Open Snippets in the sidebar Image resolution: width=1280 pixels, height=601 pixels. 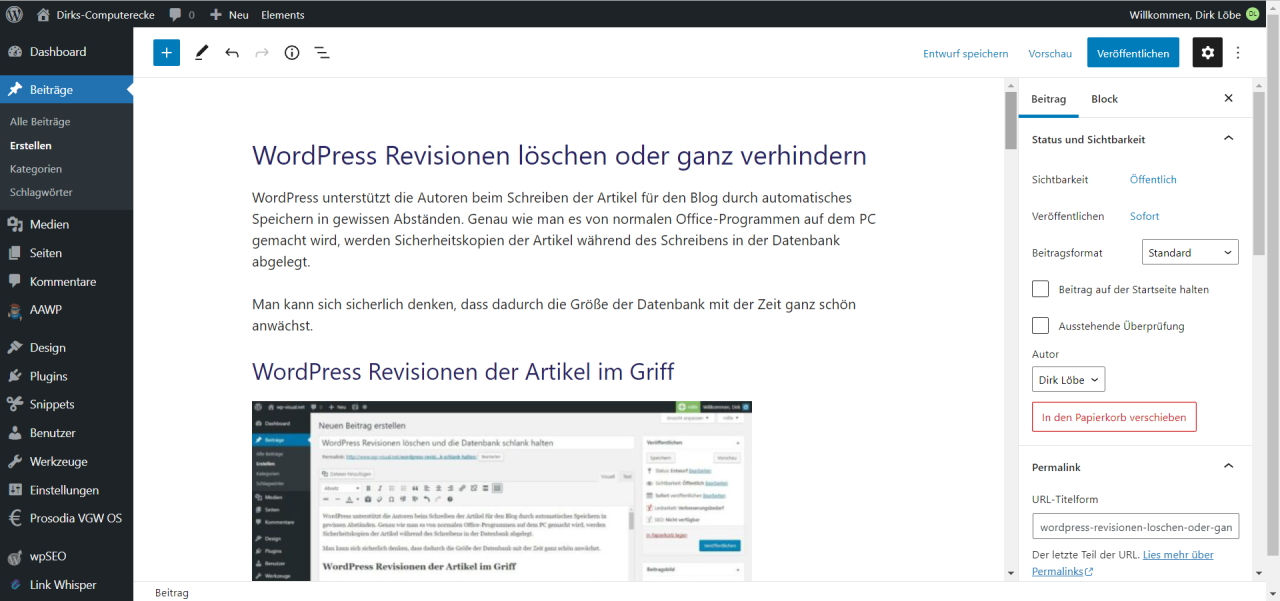(66, 405)
